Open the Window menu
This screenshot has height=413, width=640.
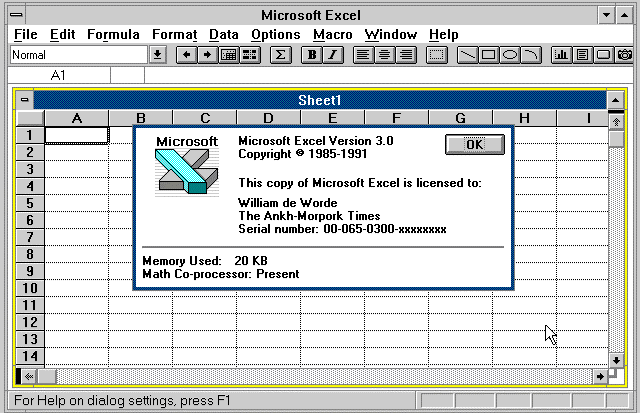(391, 35)
